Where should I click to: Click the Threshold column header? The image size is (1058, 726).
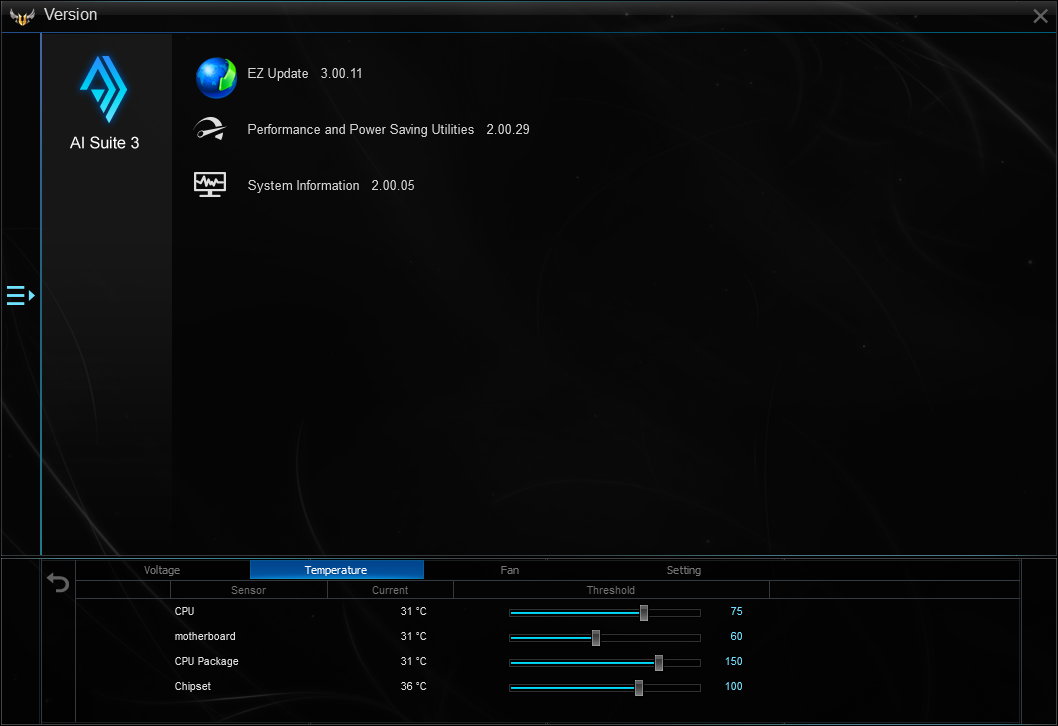pyautogui.click(x=611, y=590)
